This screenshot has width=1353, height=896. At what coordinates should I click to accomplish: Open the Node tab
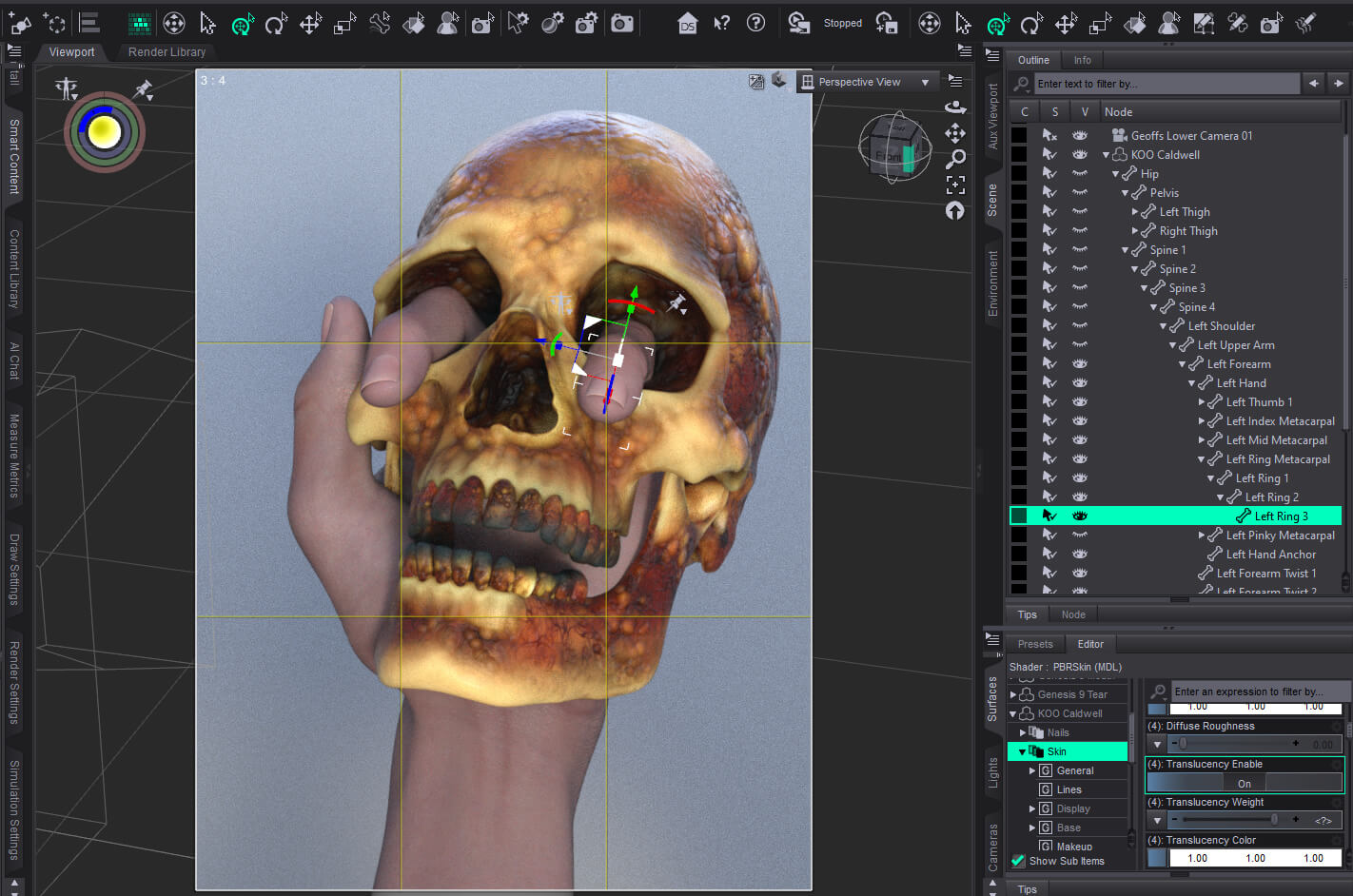click(1073, 614)
